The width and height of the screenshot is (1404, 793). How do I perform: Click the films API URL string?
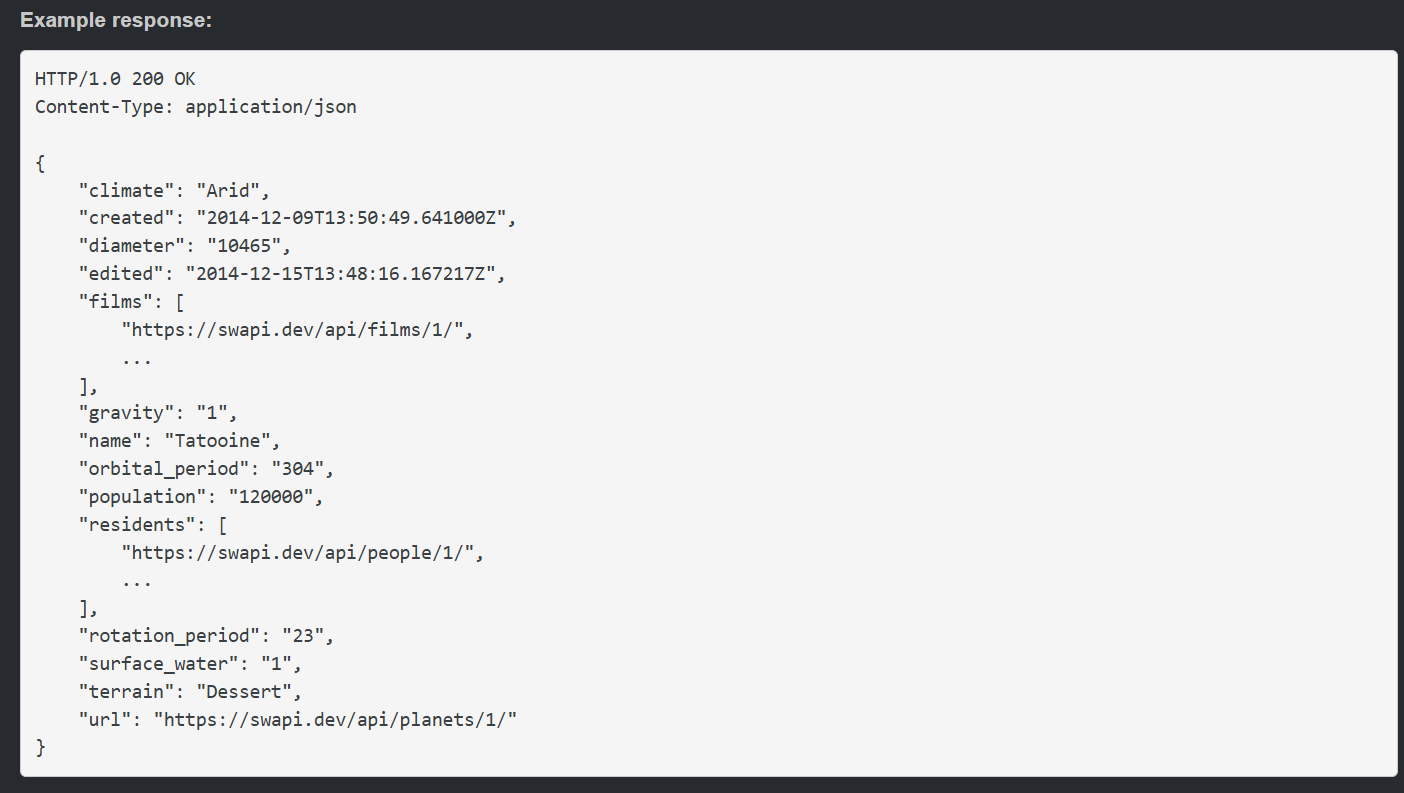296,329
